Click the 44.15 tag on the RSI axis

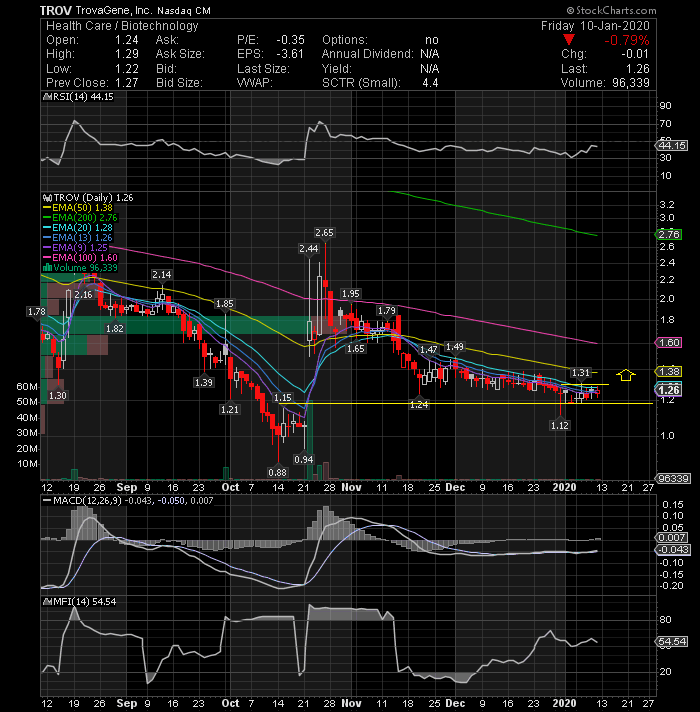tap(672, 146)
